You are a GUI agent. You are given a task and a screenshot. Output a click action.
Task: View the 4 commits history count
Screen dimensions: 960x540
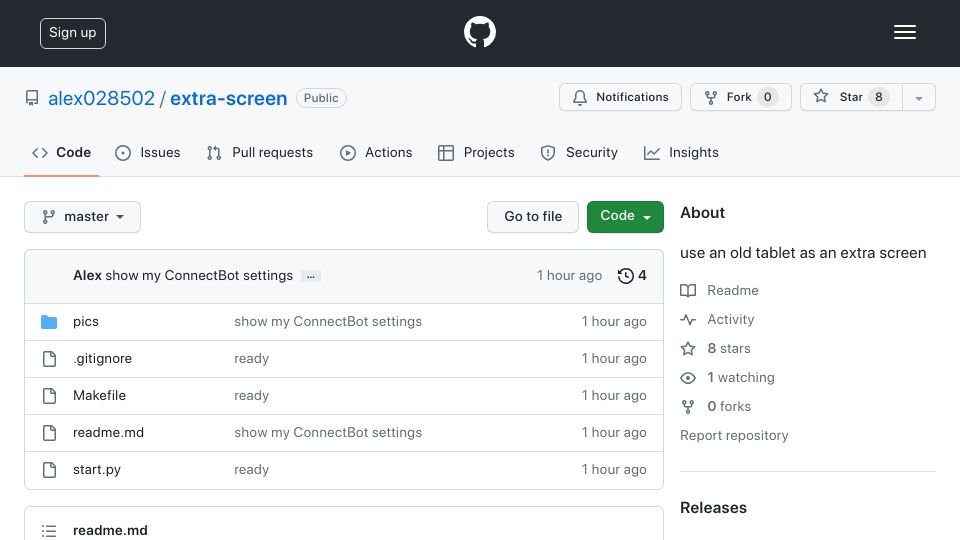pos(632,276)
